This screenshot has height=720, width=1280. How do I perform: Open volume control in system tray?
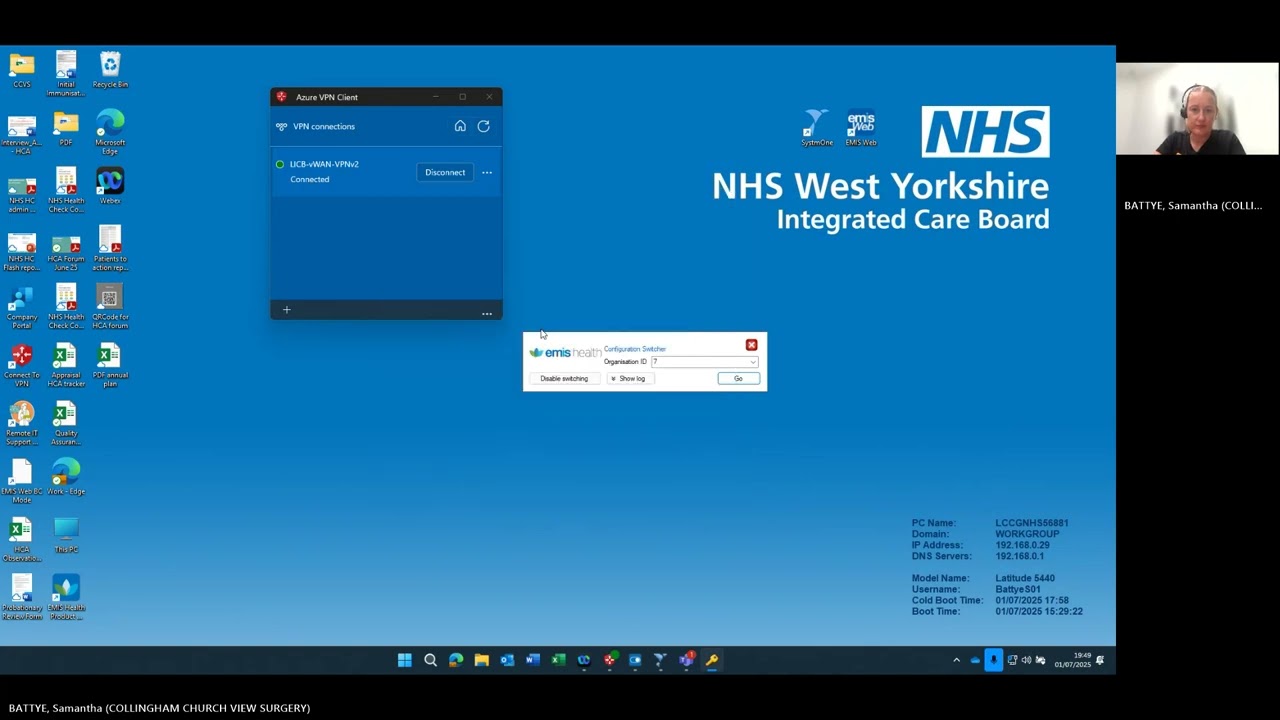point(1026,660)
